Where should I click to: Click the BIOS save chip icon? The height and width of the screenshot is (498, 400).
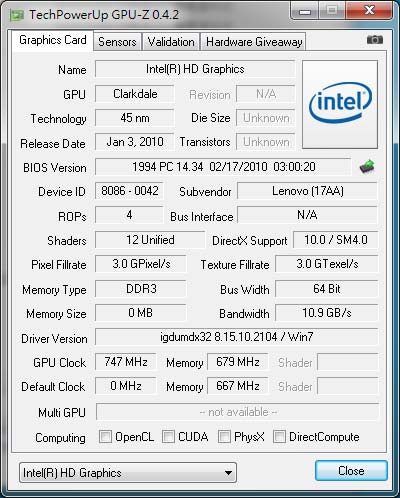[x=367, y=167]
